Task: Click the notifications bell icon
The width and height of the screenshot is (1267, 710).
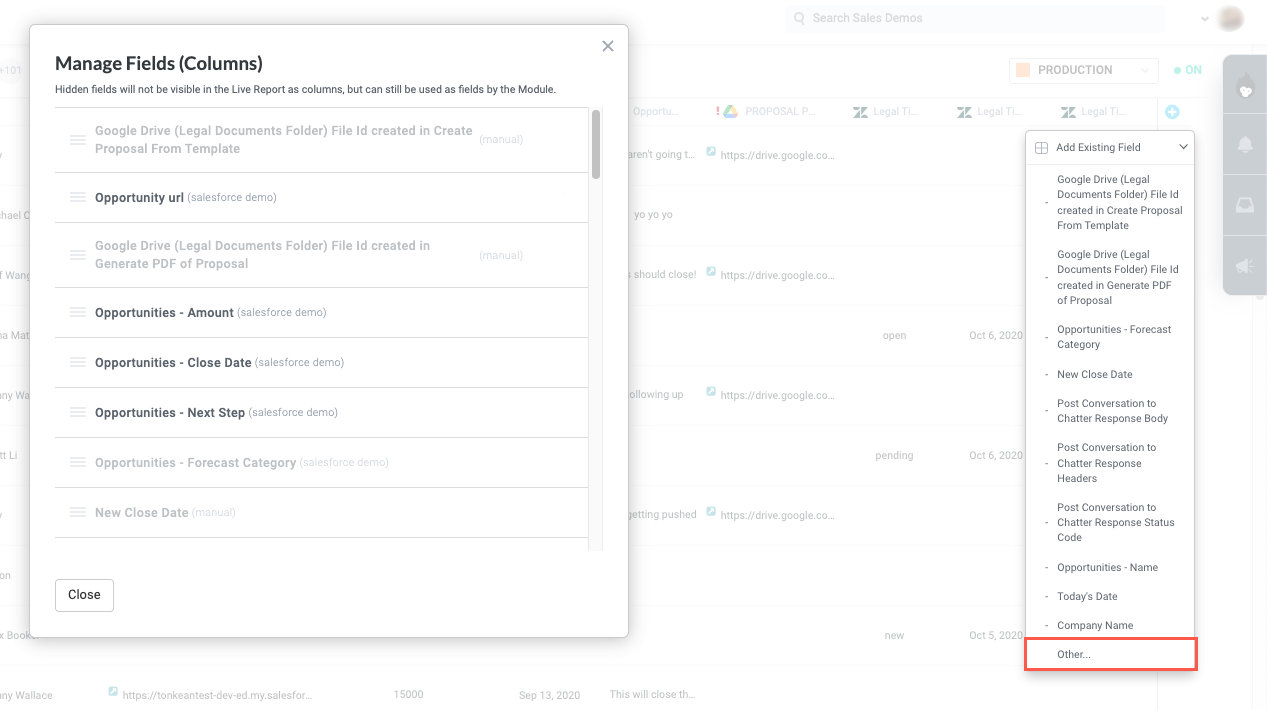Action: tap(1244, 145)
